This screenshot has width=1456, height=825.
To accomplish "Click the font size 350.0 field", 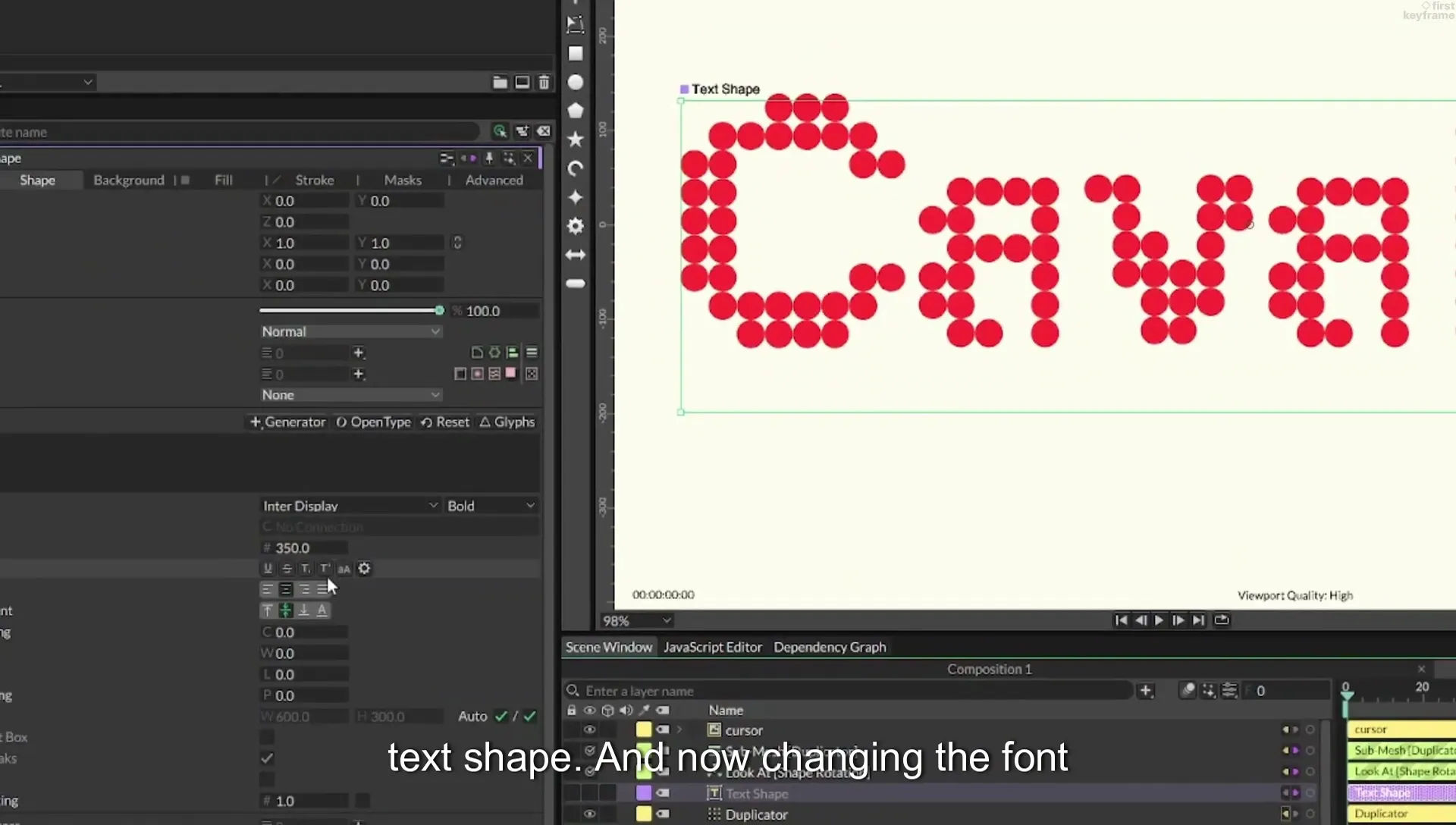I will [x=305, y=547].
